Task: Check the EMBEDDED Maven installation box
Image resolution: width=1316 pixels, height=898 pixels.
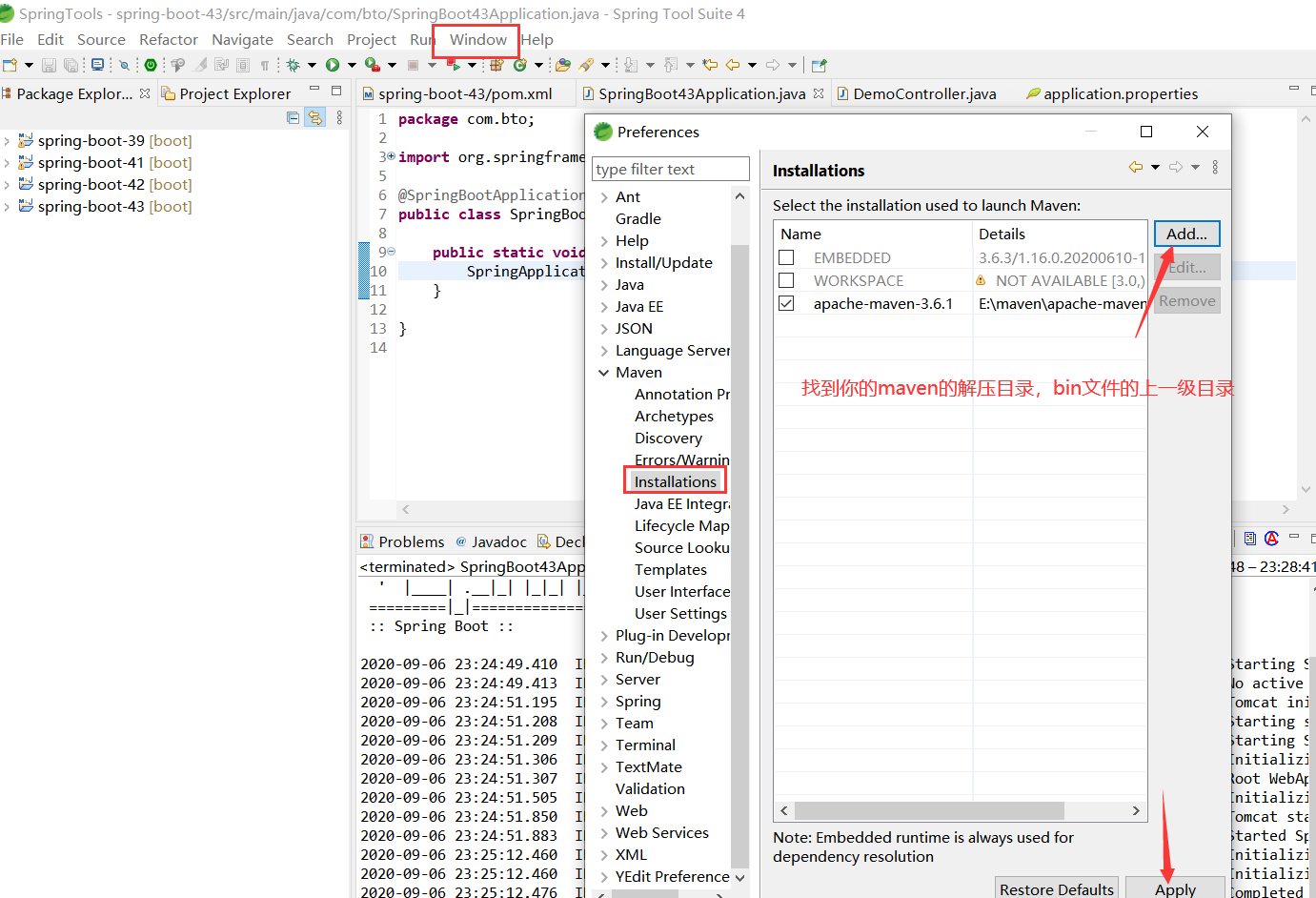Action: [786, 257]
